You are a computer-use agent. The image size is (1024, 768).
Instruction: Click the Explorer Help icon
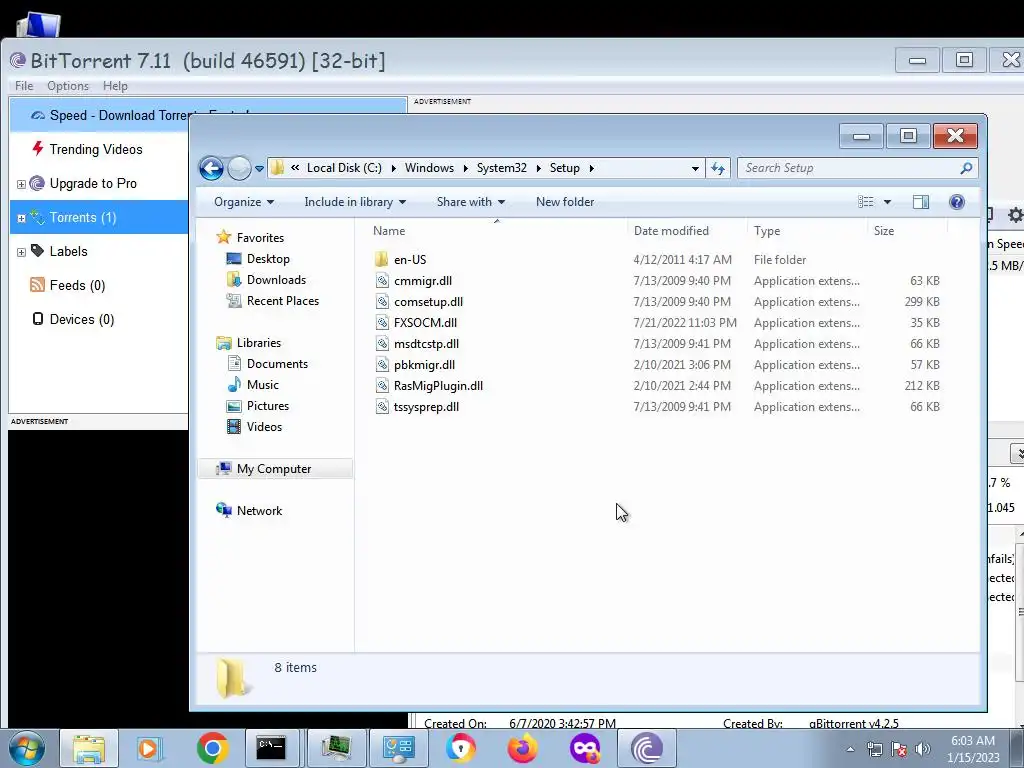click(x=957, y=202)
